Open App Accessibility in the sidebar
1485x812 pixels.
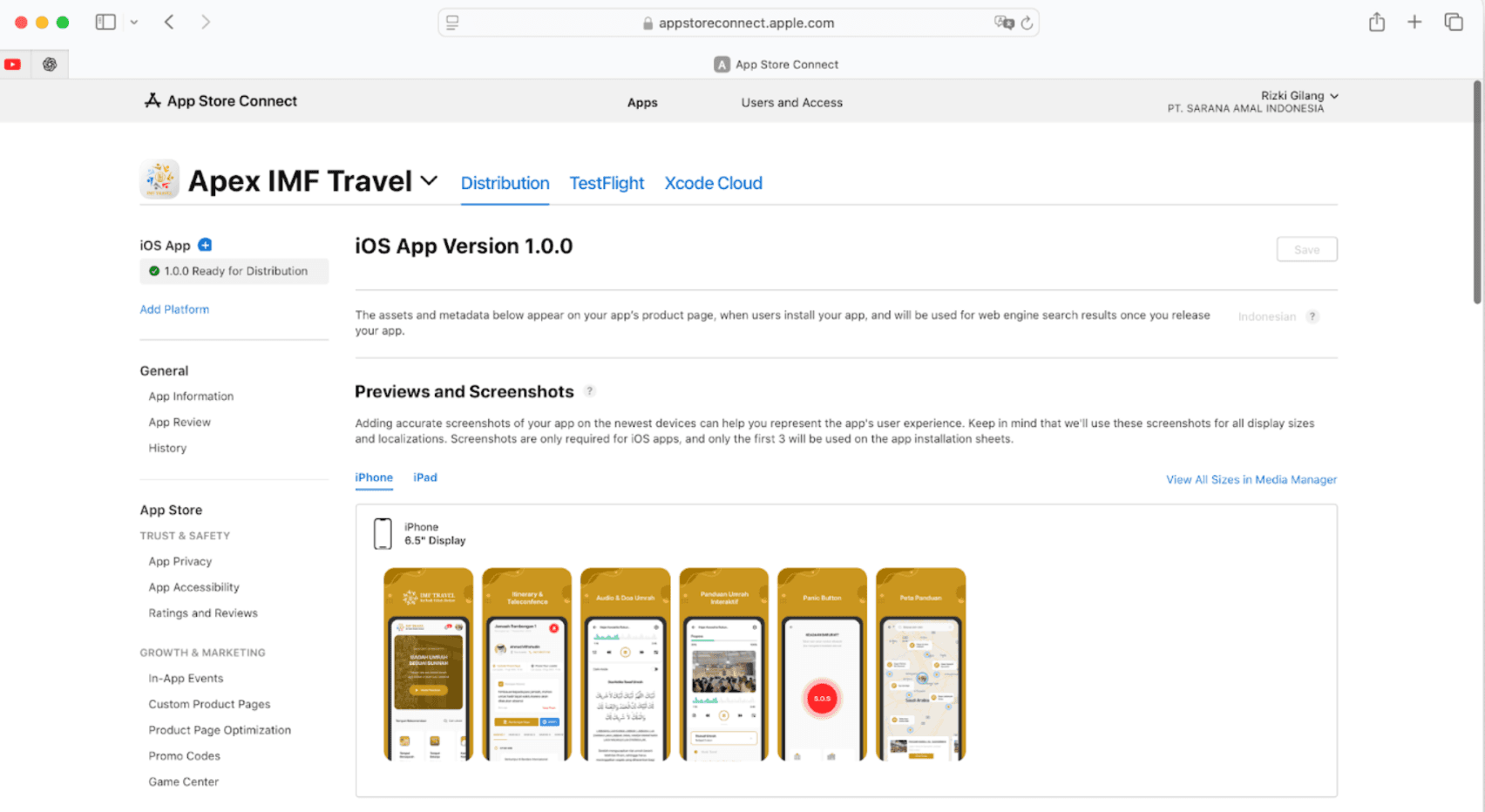[193, 587]
